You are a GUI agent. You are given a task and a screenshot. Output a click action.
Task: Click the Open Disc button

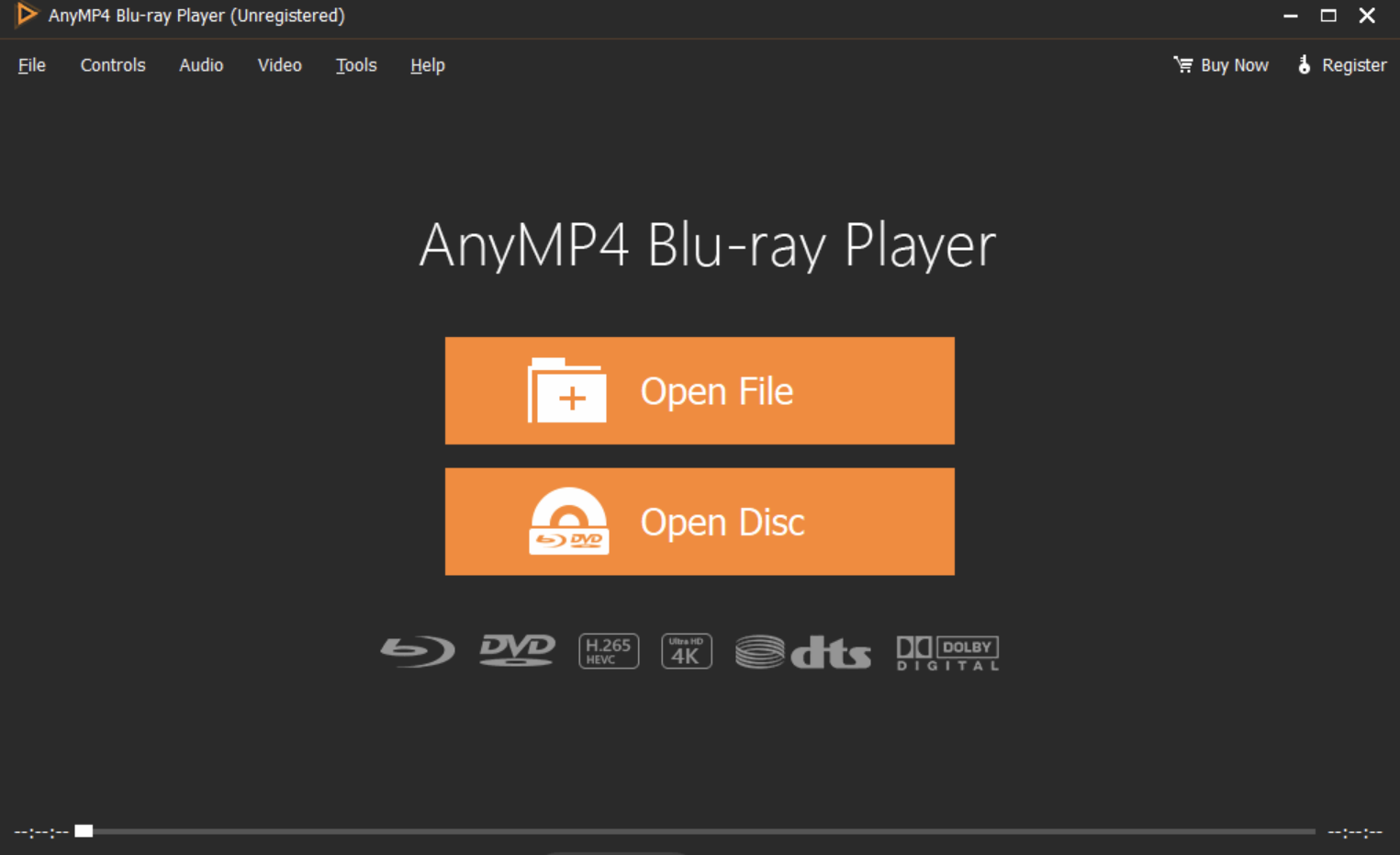tap(700, 522)
